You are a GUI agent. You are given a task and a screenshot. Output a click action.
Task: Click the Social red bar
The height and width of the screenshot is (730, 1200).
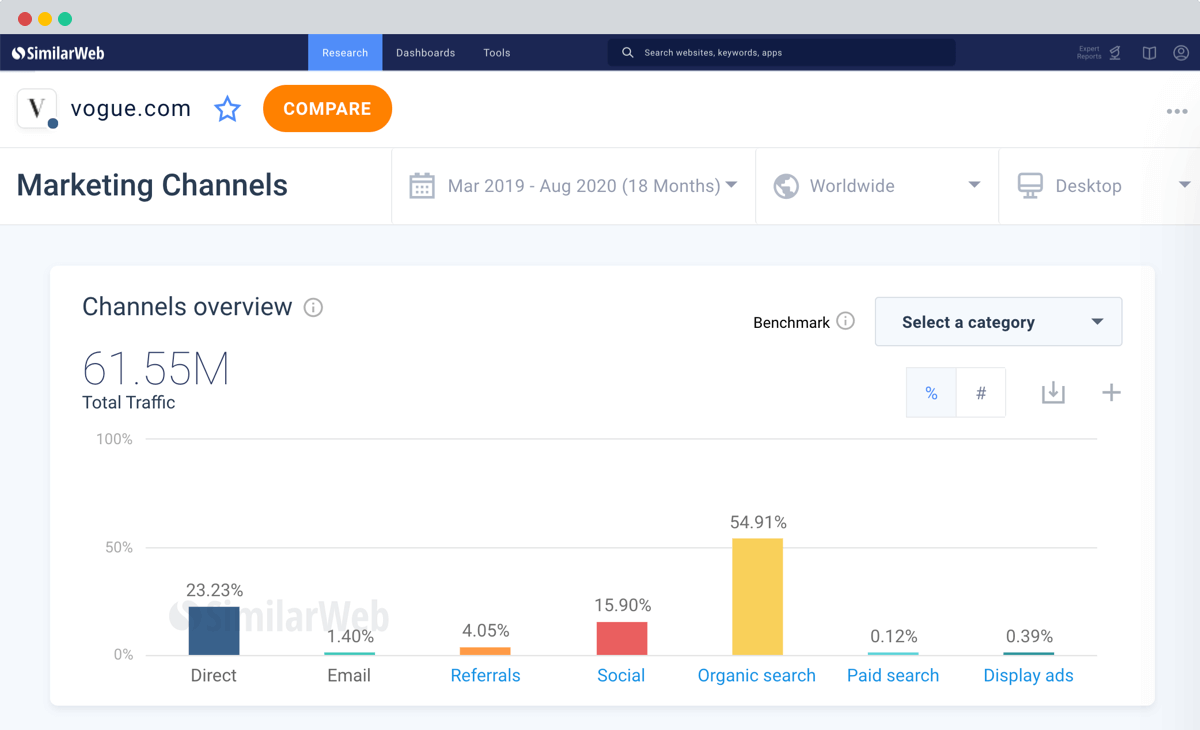click(x=622, y=639)
